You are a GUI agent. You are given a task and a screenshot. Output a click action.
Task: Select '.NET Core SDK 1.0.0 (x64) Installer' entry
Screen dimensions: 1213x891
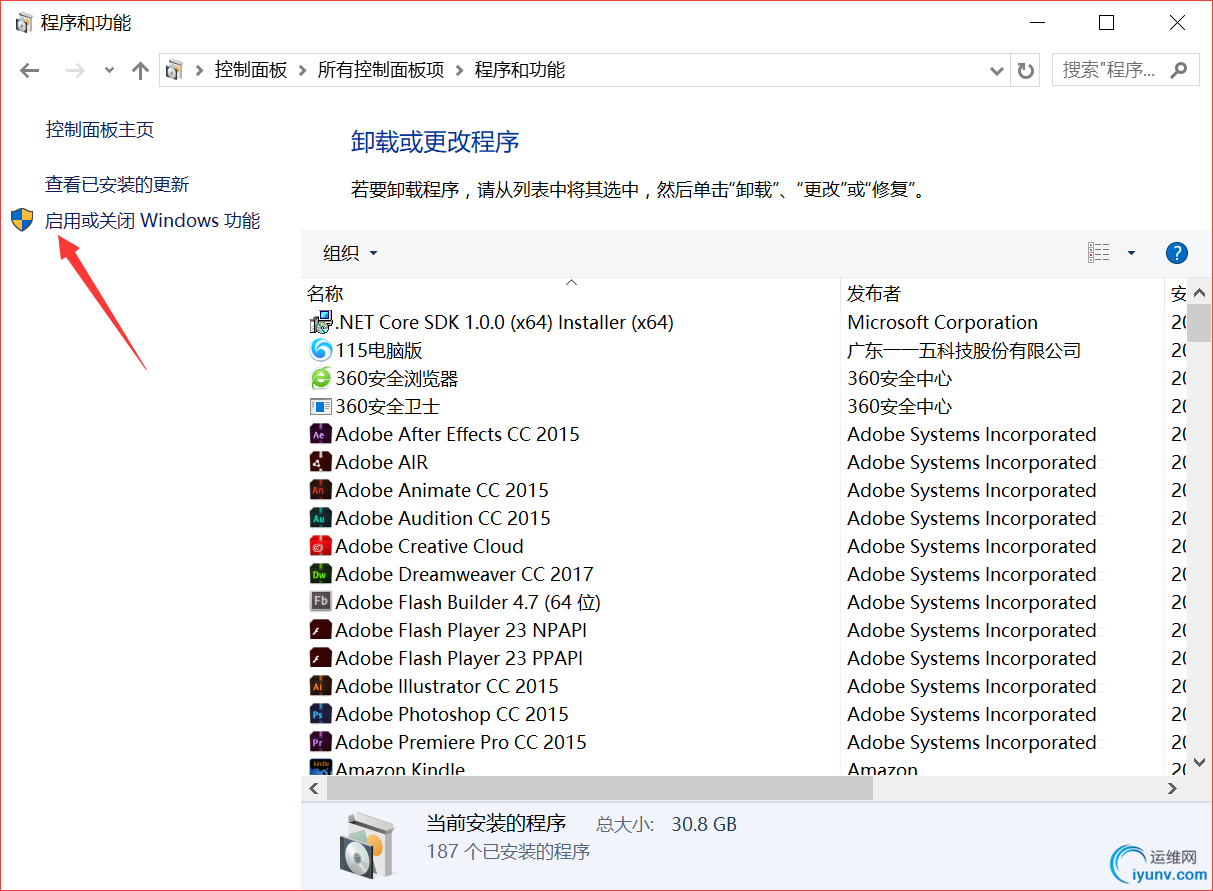[x=504, y=322]
